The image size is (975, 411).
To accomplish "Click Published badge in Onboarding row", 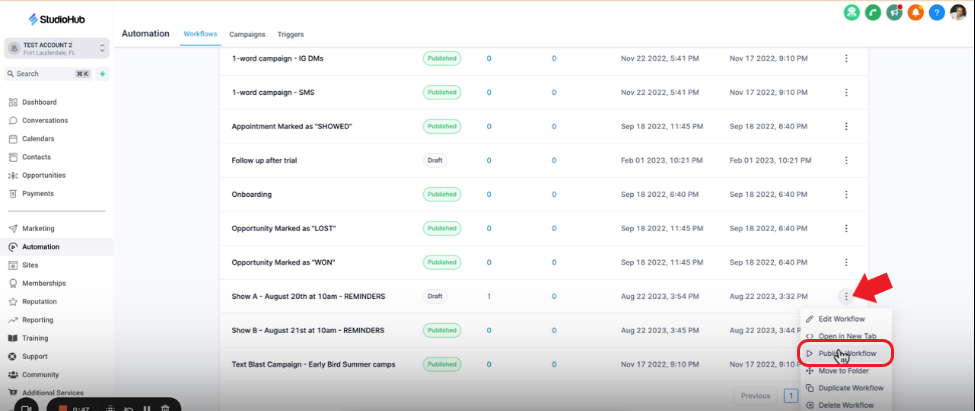I will (442, 195).
